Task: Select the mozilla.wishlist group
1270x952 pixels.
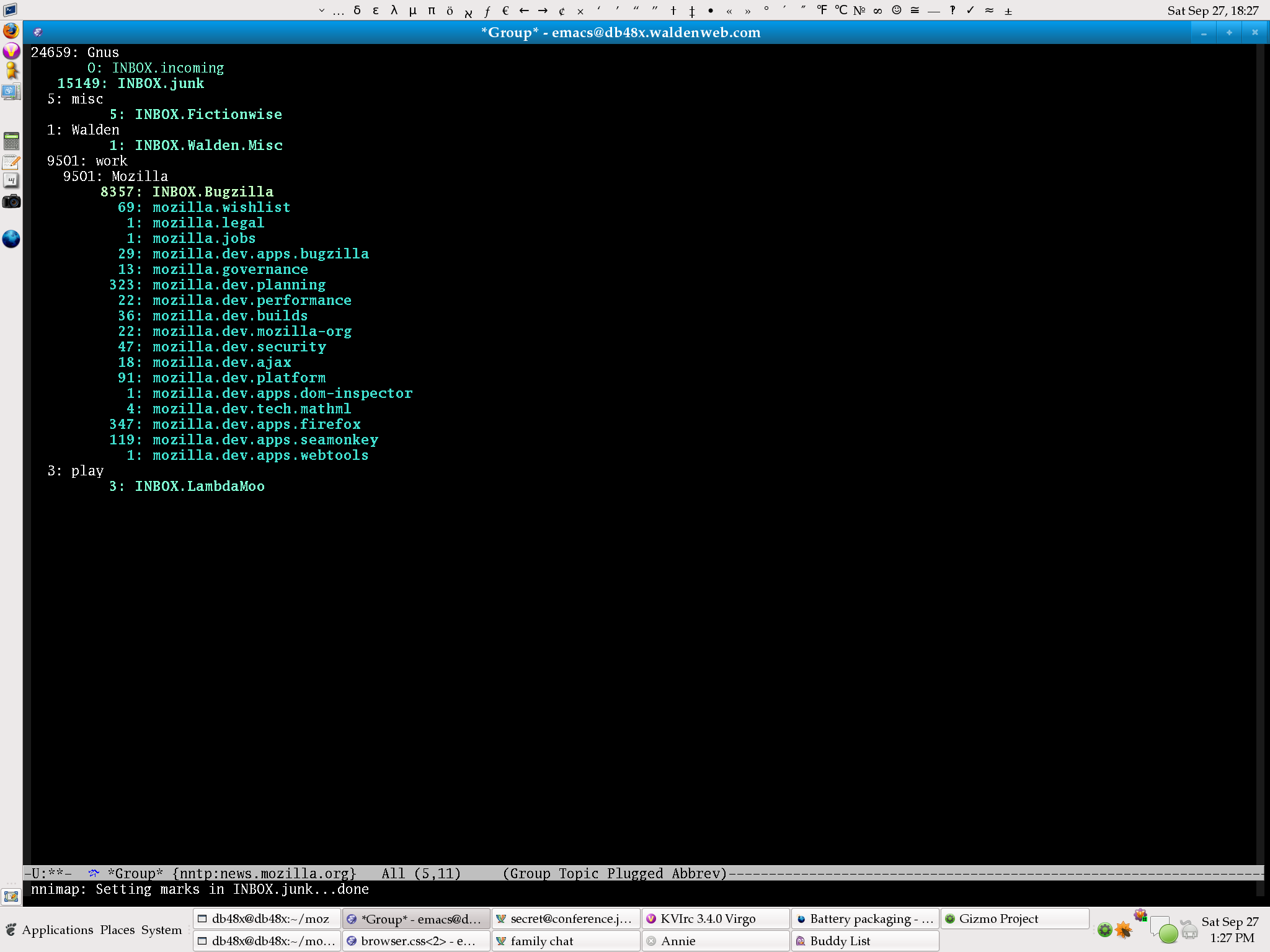Action: click(221, 207)
